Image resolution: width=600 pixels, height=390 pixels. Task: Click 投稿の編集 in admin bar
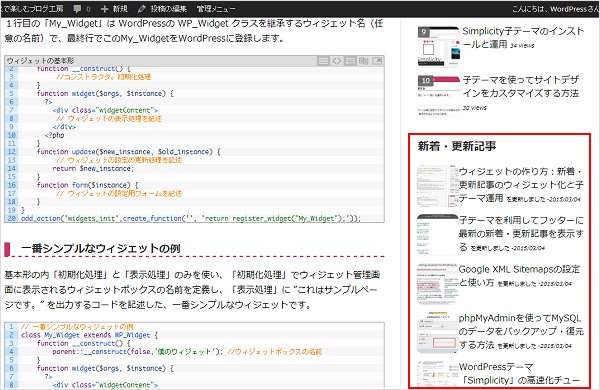click(x=162, y=8)
